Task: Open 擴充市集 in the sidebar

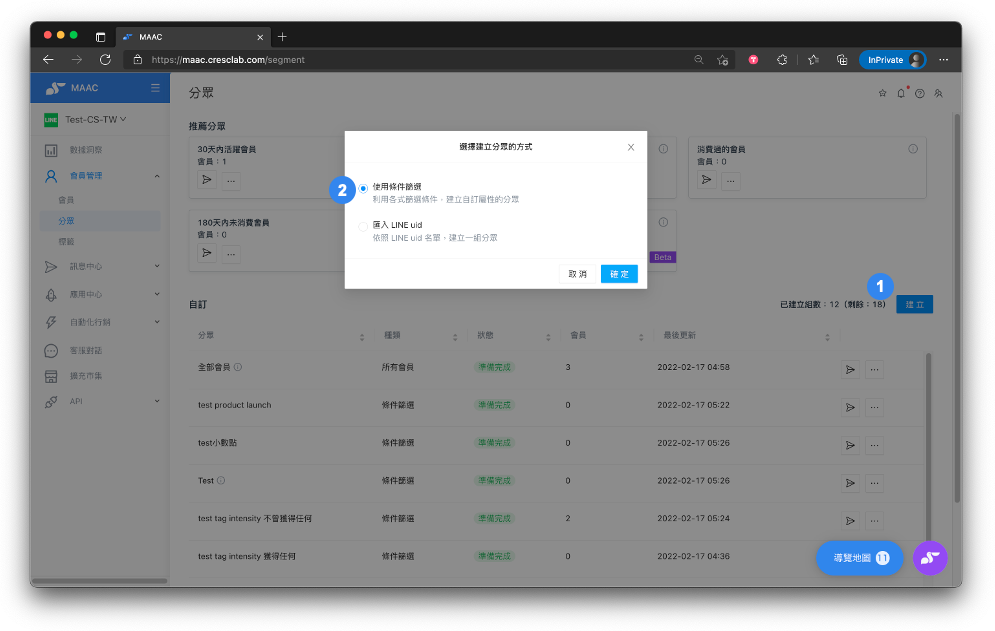Action: (86, 376)
